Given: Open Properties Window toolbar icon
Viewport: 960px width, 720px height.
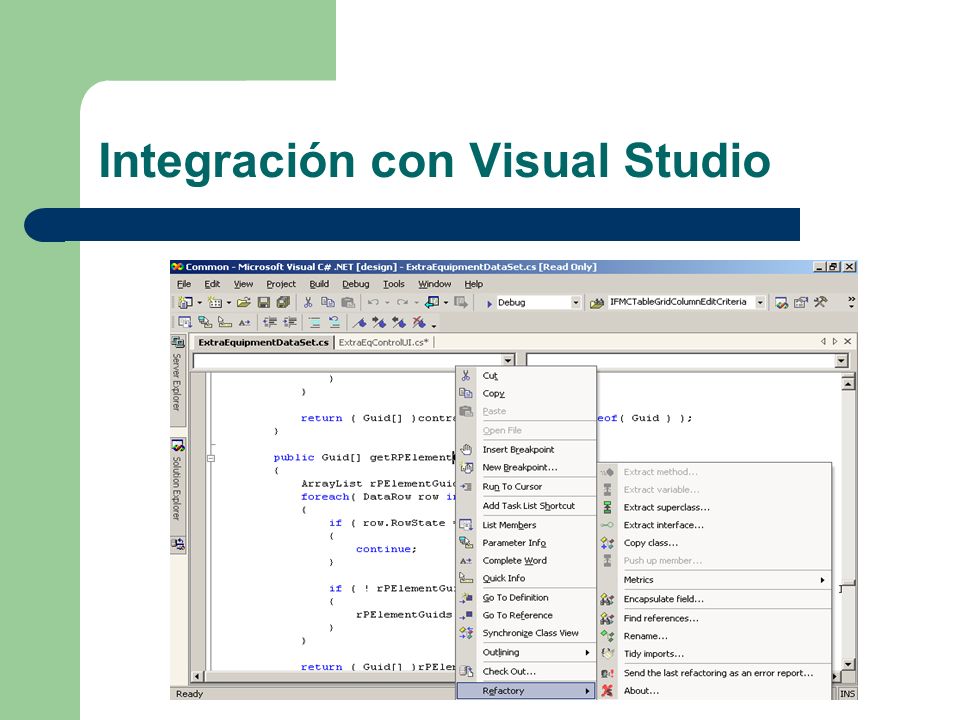Looking at the screenshot, I should coord(801,302).
